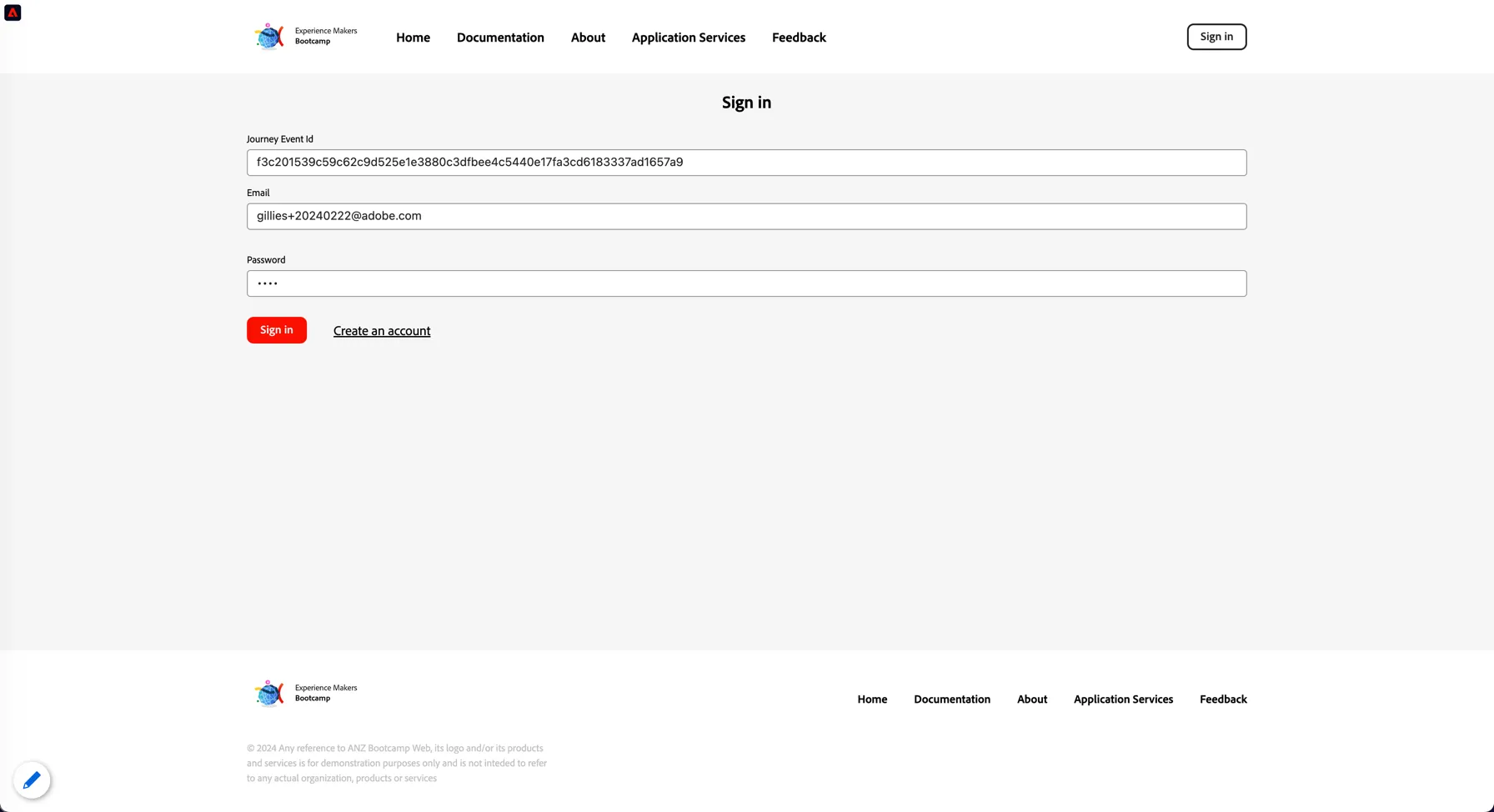Focus the Email input field
The height and width of the screenshot is (812, 1494).
746,217
